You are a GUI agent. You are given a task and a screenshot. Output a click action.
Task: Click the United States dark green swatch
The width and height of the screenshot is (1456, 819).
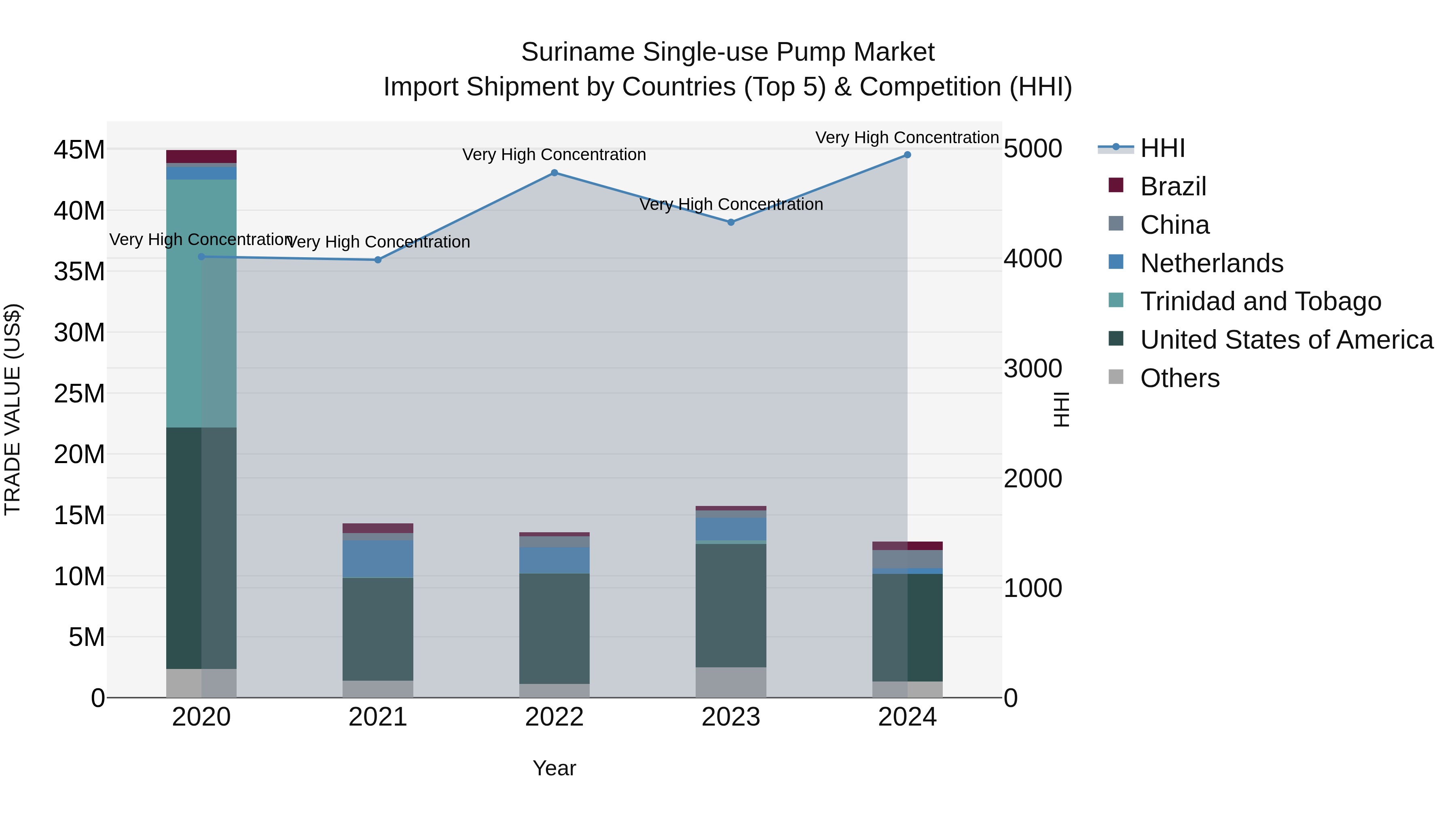1116,339
